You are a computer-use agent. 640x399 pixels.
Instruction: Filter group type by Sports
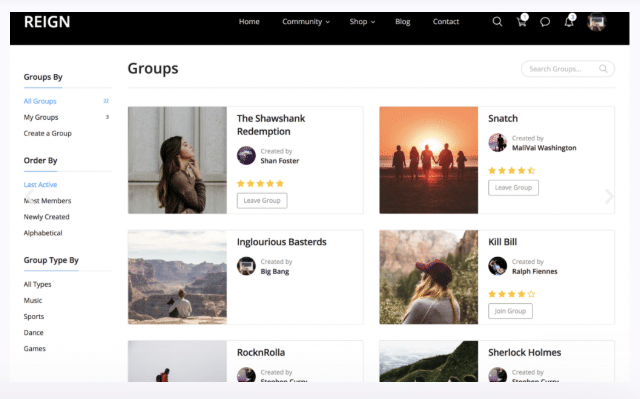[x=34, y=317]
